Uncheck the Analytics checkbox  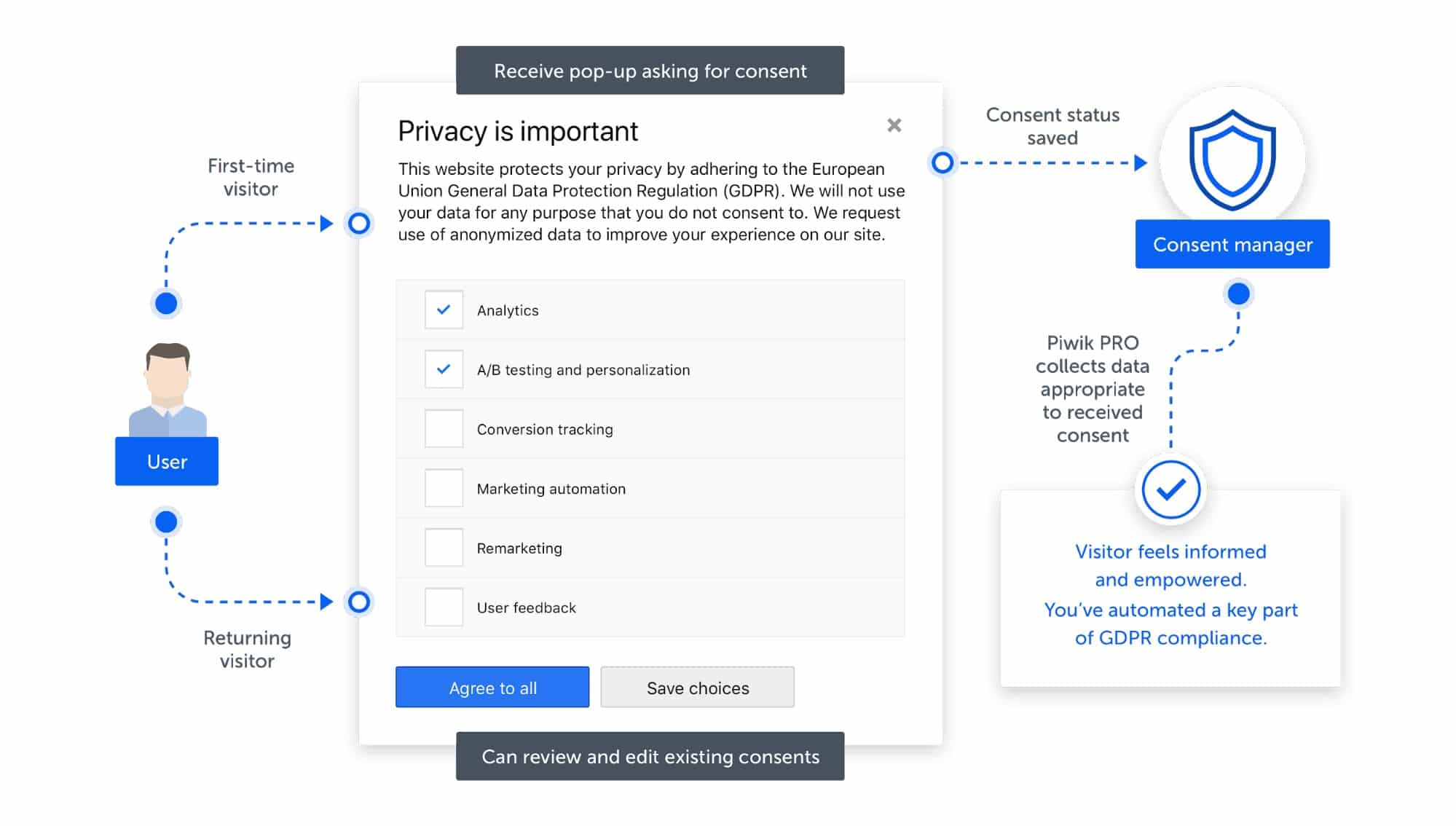[444, 310]
